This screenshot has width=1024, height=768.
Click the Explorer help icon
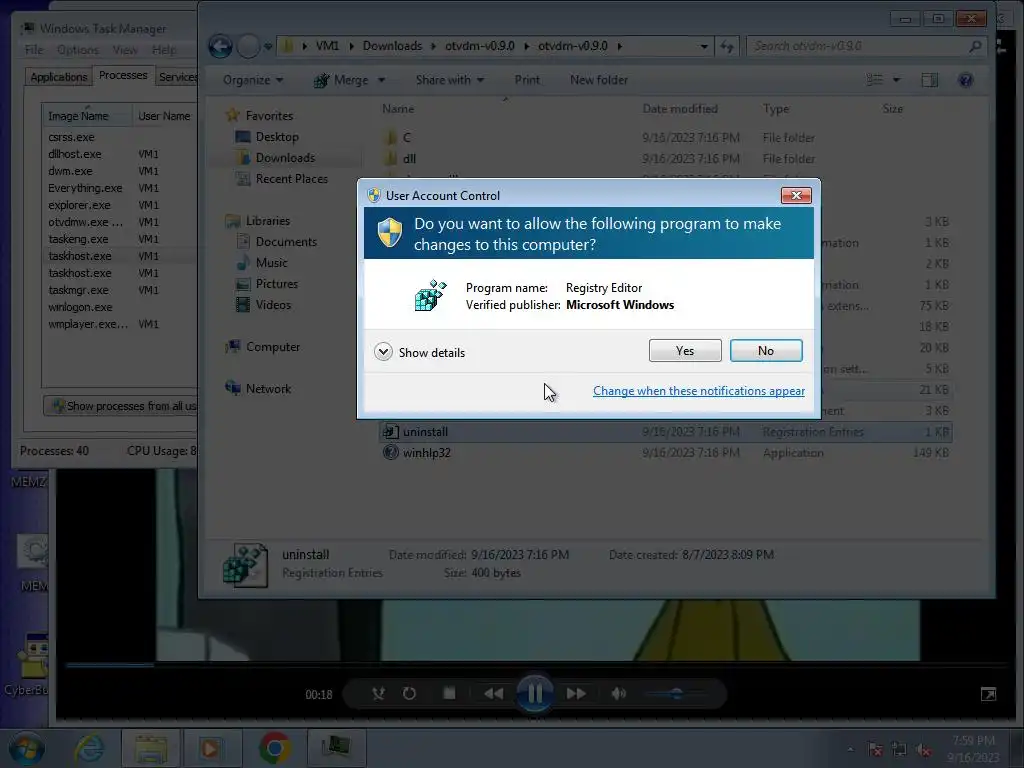point(965,80)
